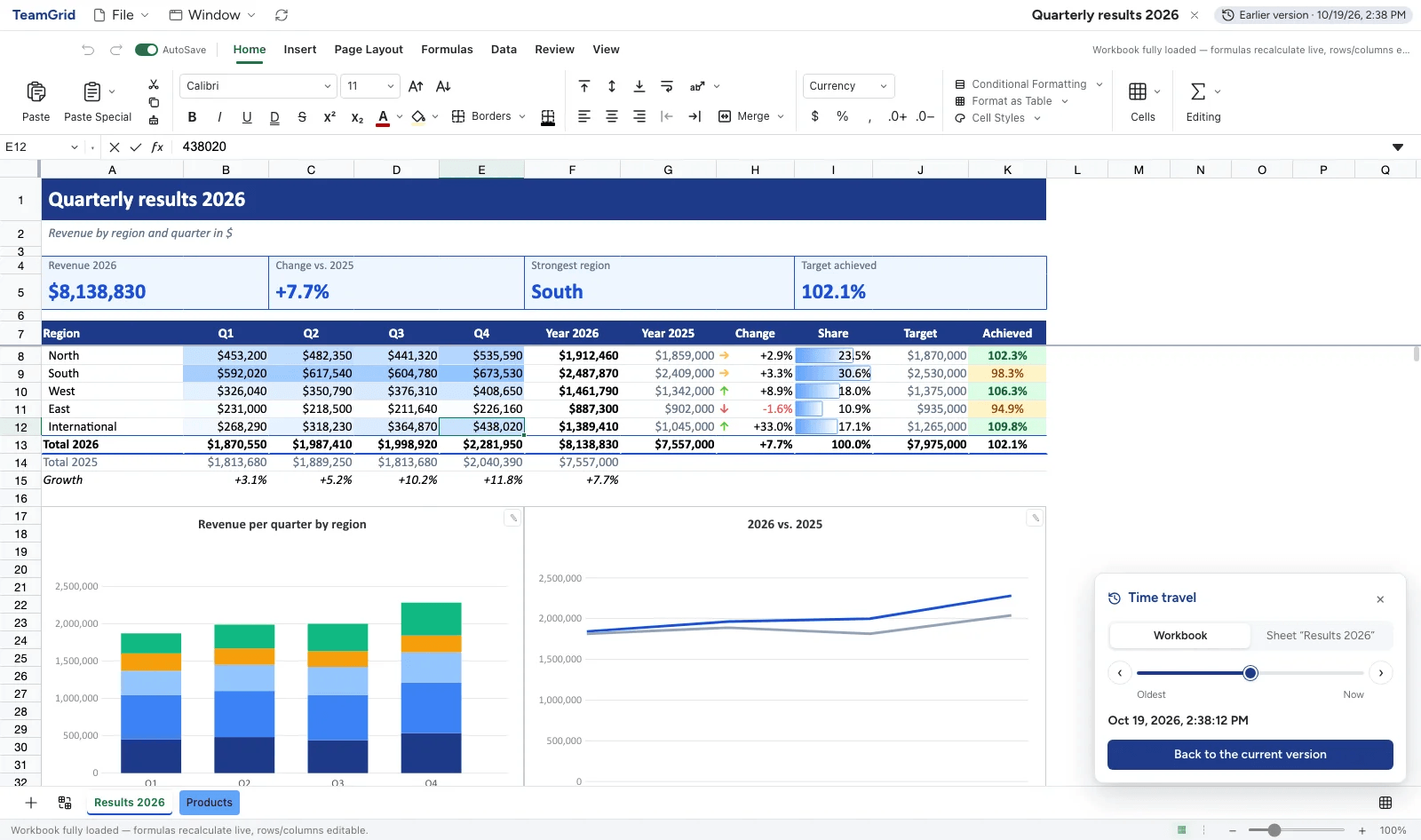Screen dimensions: 1421x840
Task: Toggle Subscript formatting
Action: click(x=357, y=116)
